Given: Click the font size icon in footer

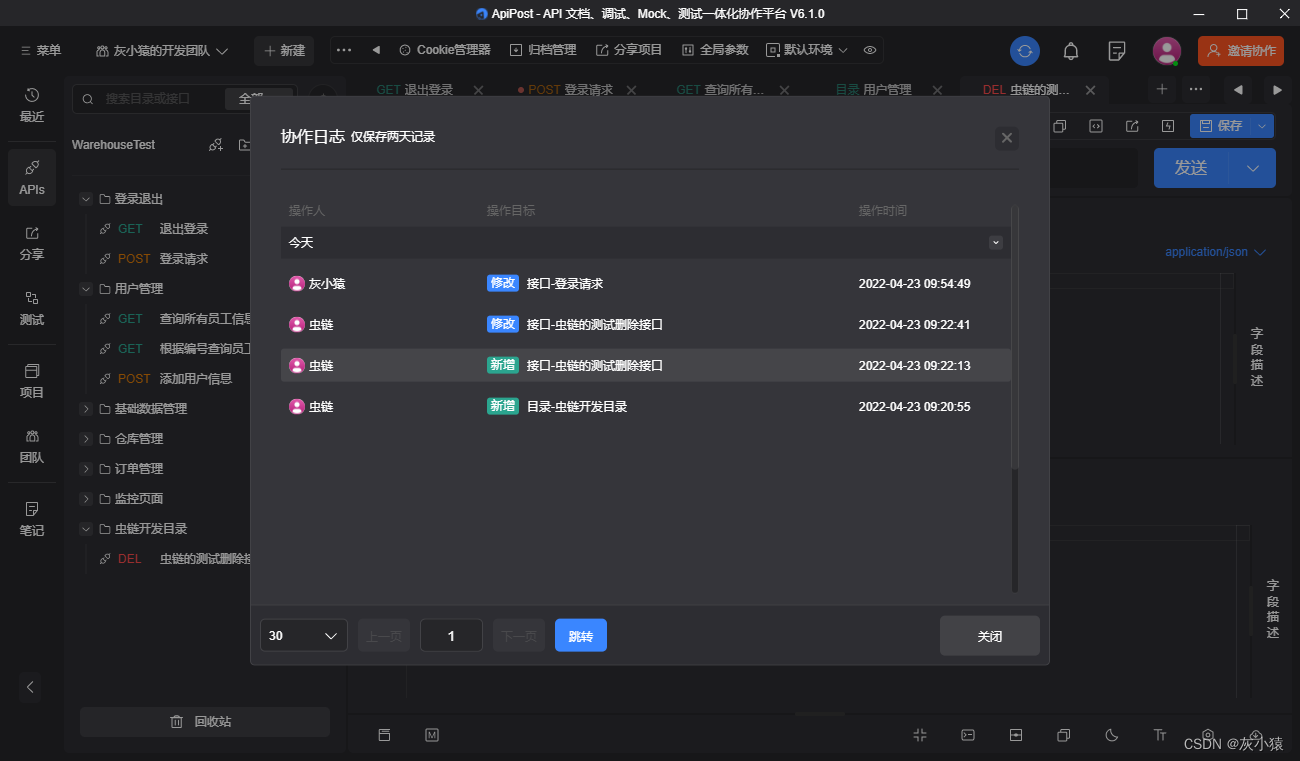Looking at the screenshot, I should (1160, 735).
